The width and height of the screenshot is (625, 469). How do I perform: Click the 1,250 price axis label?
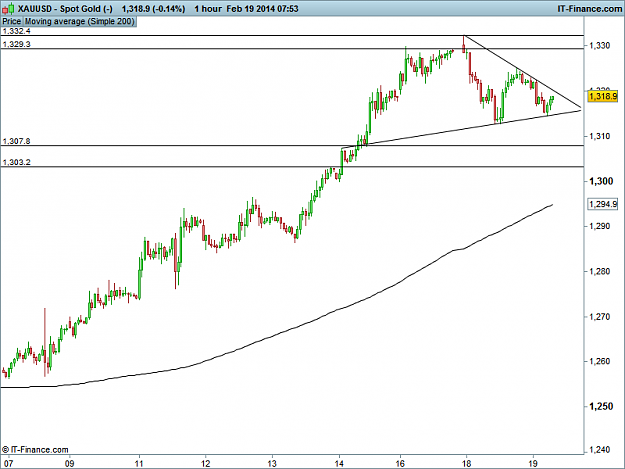pos(601,406)
